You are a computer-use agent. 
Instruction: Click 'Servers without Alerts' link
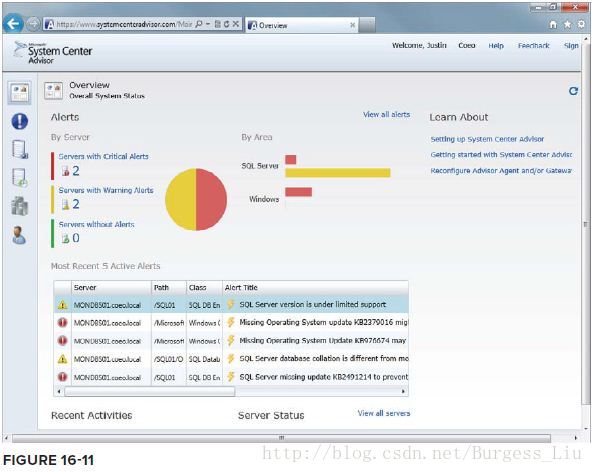pos(96,224)
